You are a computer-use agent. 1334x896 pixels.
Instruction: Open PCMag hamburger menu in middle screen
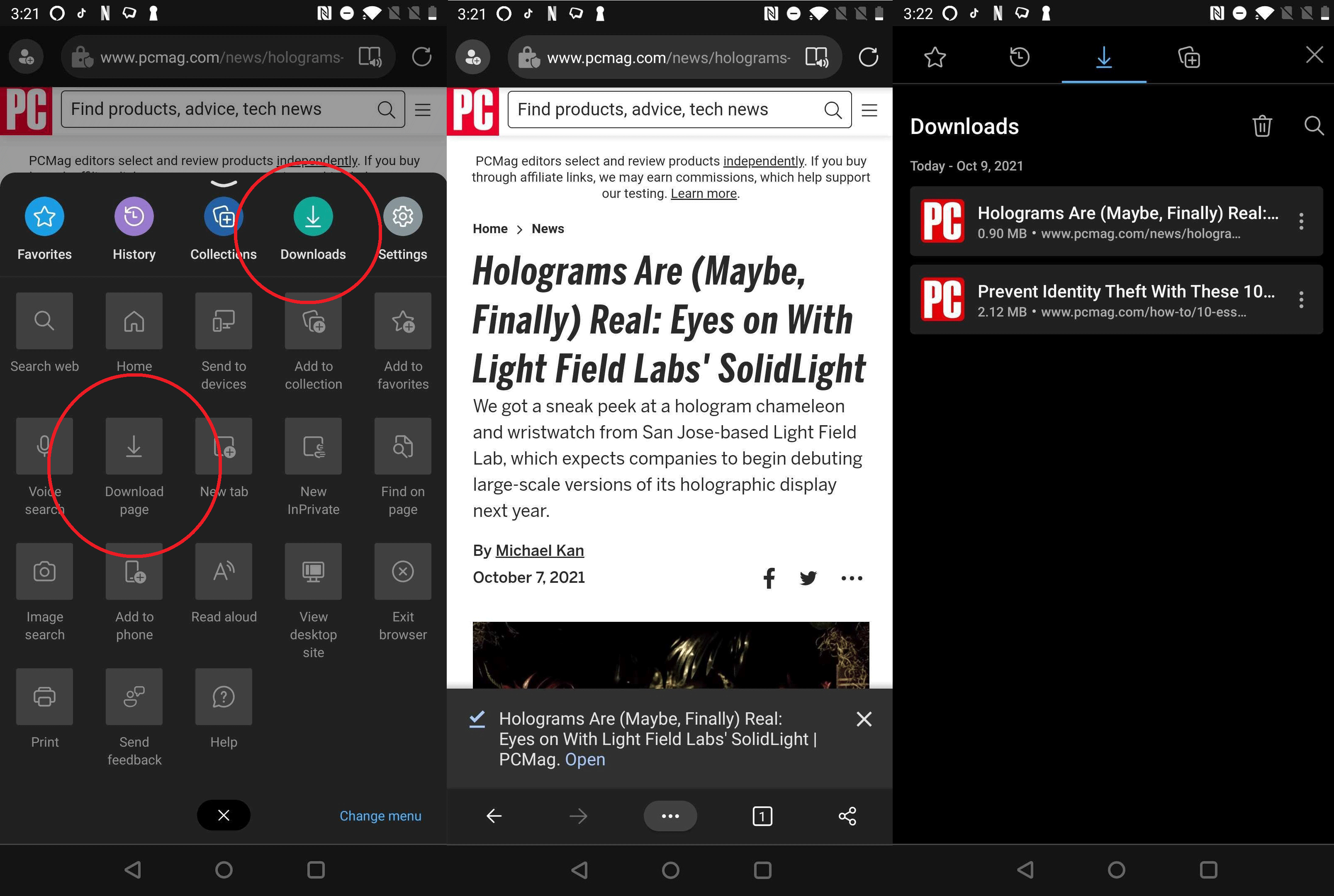click(x=869, y=110)
